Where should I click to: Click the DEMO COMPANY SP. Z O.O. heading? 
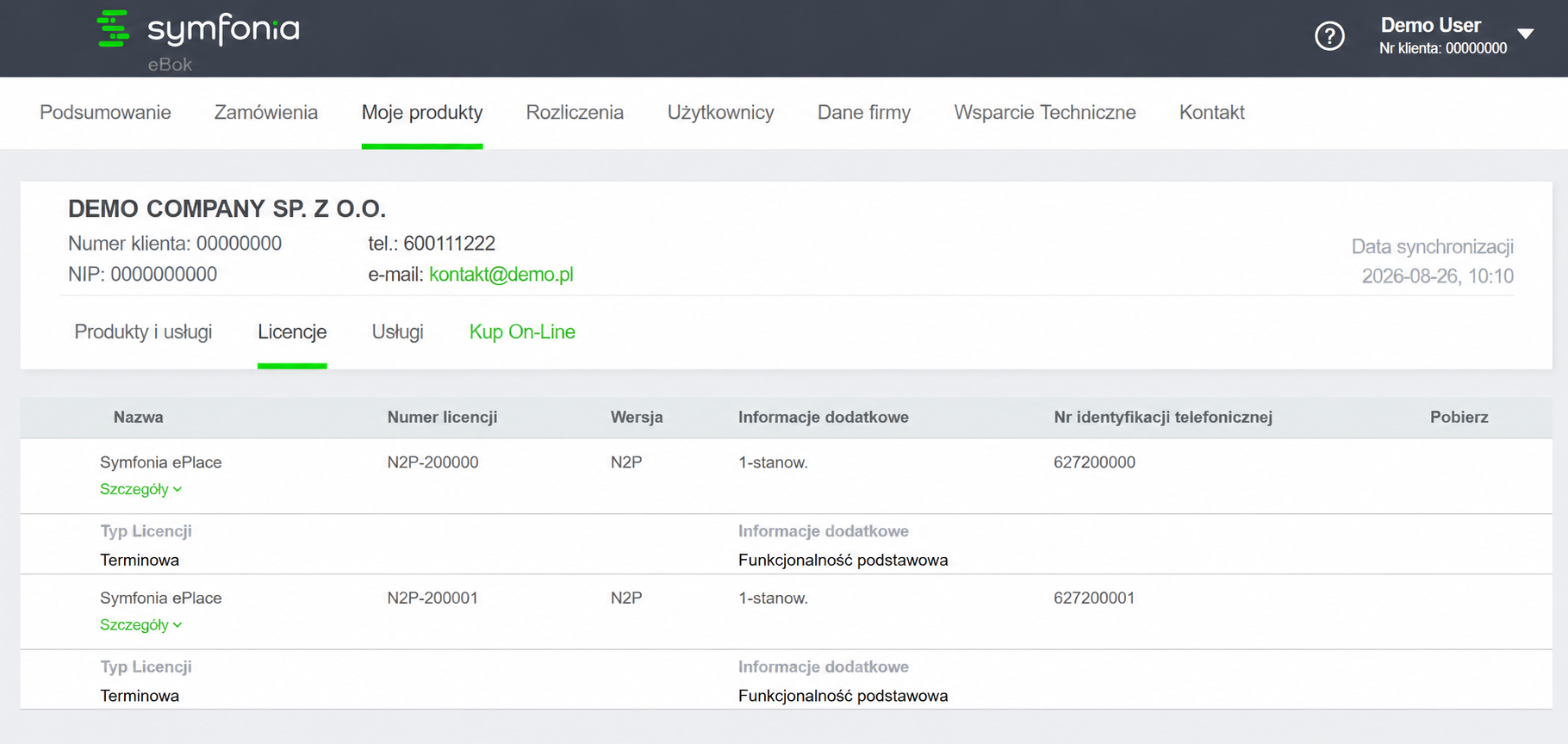(x=227, y=209)
